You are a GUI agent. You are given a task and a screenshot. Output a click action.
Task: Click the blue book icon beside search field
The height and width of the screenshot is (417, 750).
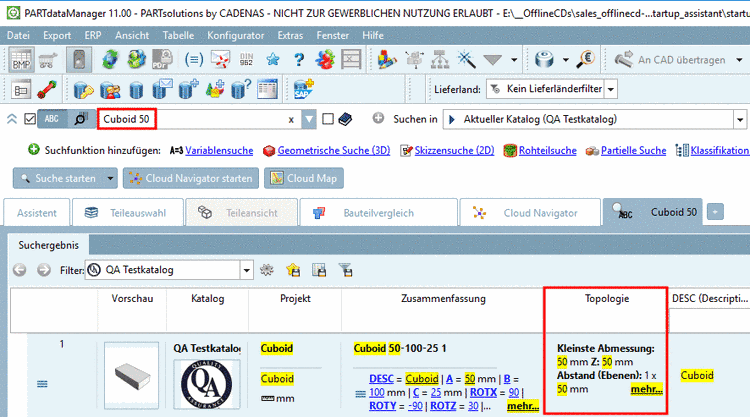(x=345, y=119)
